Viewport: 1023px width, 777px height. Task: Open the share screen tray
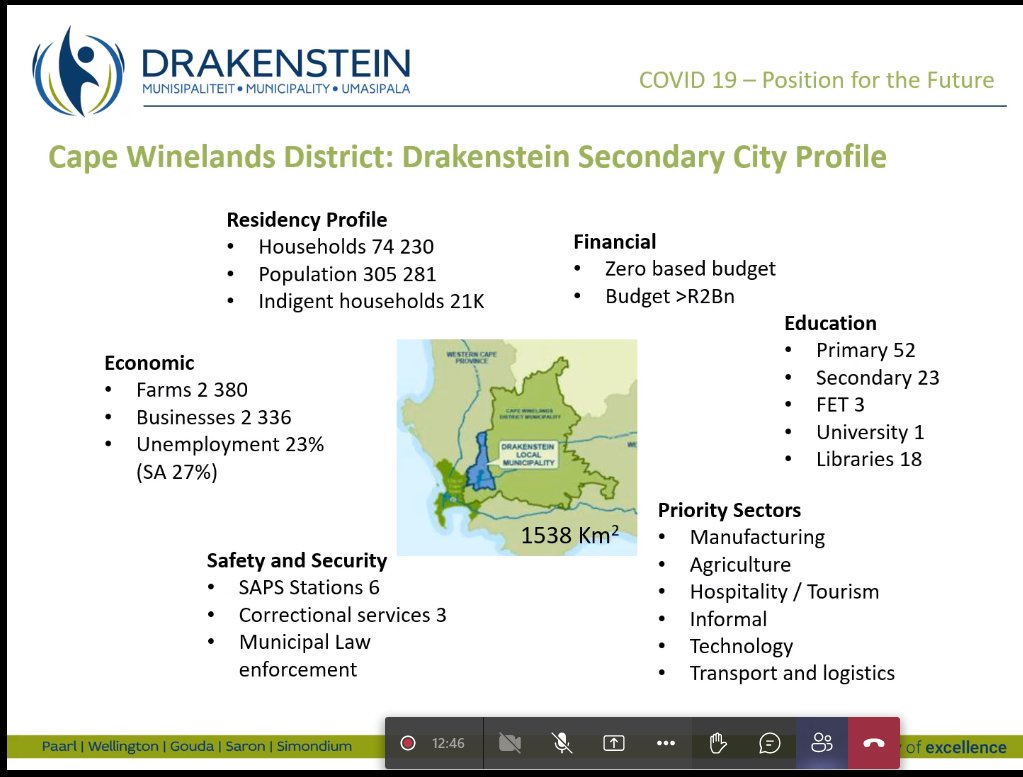(x=613, y=742)
